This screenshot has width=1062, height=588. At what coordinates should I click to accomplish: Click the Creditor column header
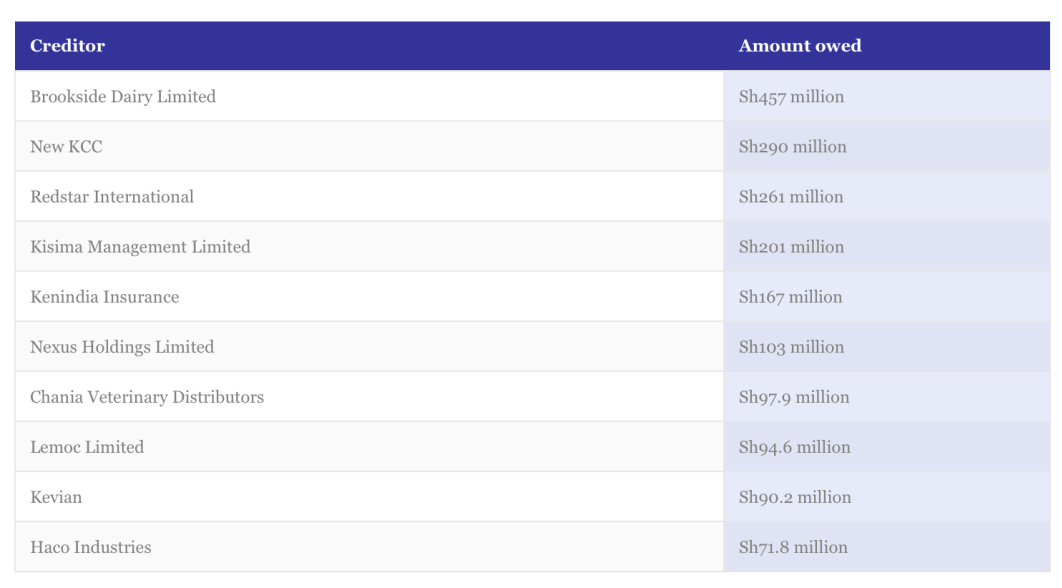369,45
